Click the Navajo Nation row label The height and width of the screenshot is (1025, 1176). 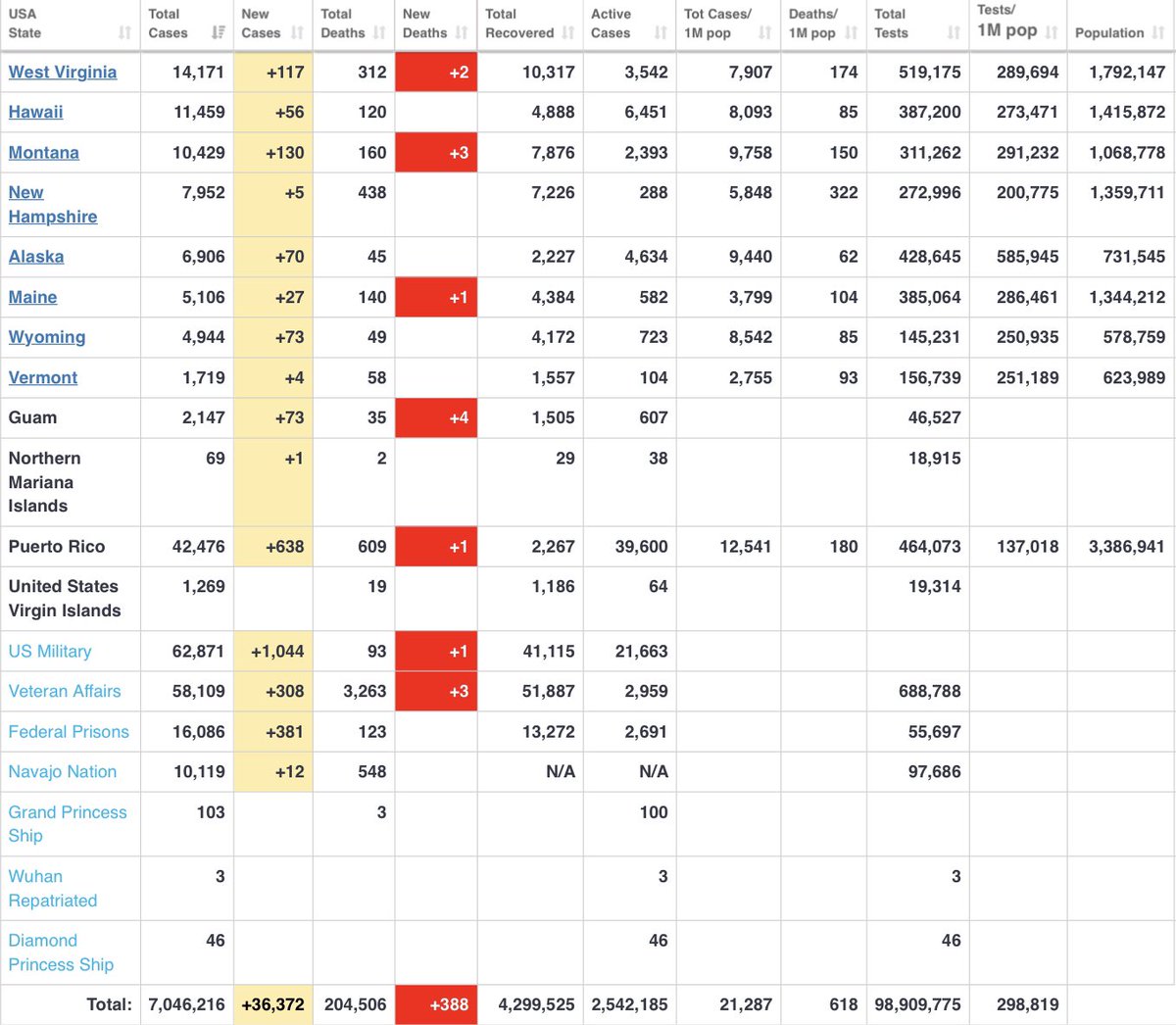coord(63,771)
